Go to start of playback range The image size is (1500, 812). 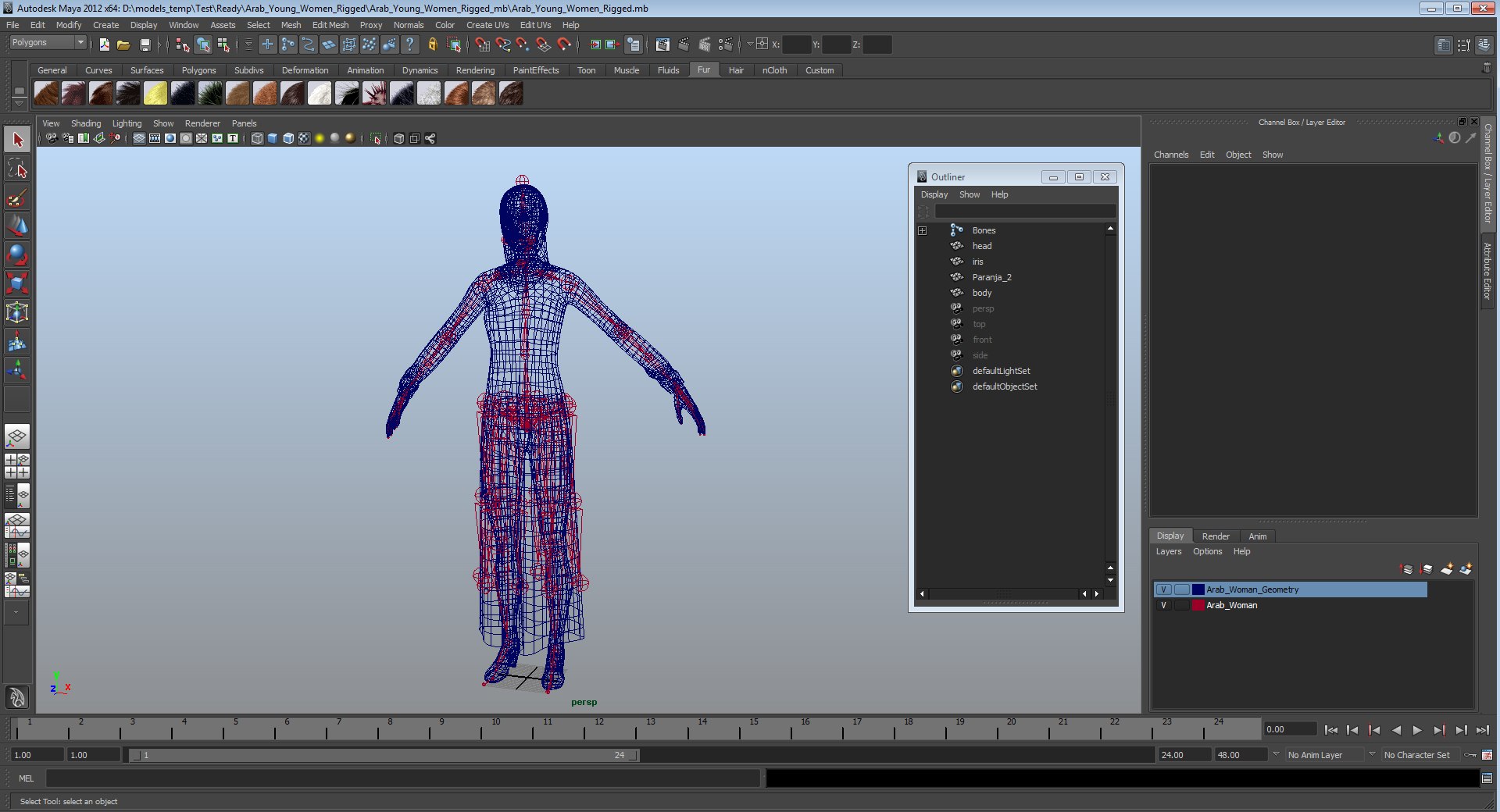(1330, 730)
